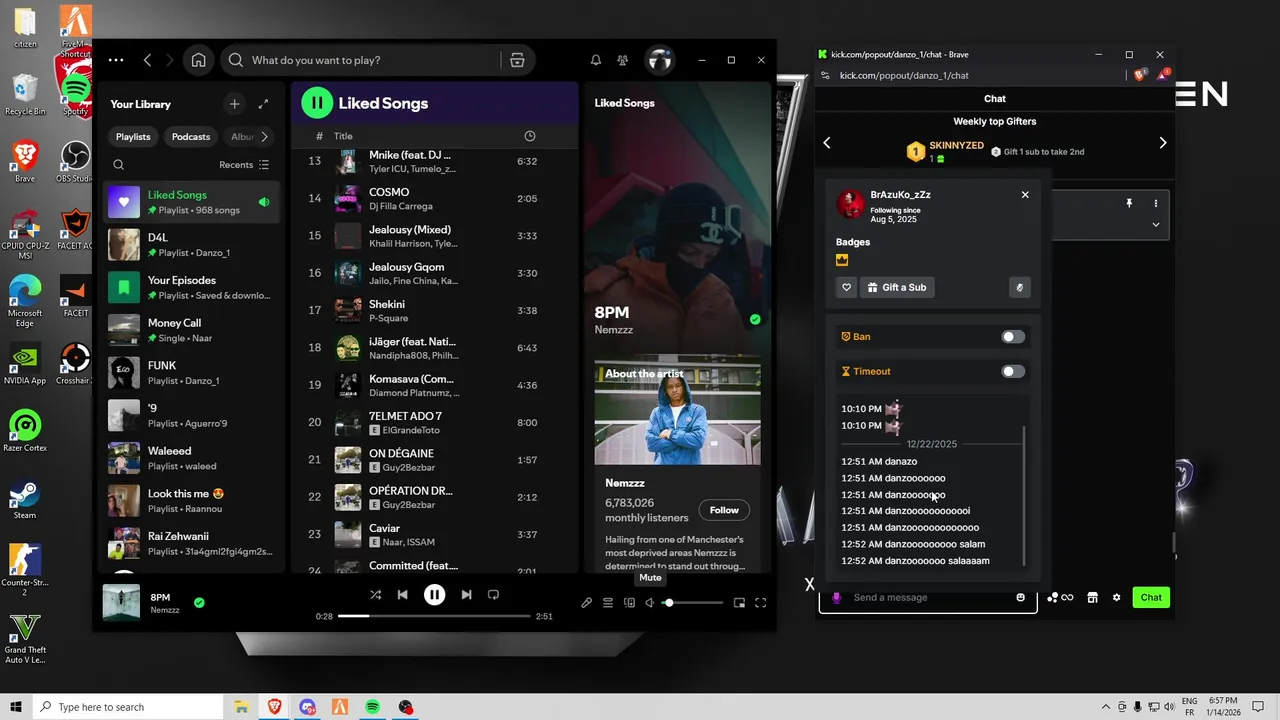The image size is (1280, 720).
Task: Open lyrics microphone icon
Action: (587, 603)
